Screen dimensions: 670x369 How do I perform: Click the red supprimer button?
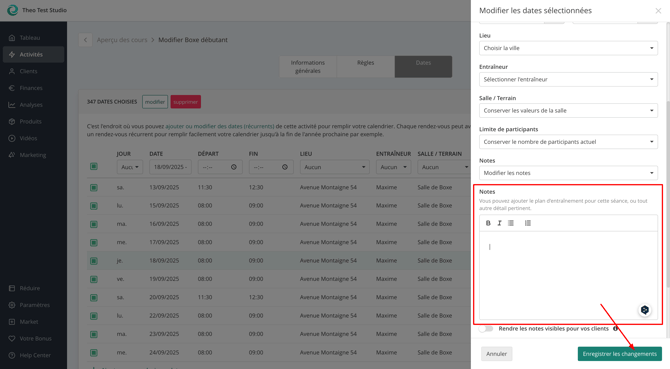185,102
